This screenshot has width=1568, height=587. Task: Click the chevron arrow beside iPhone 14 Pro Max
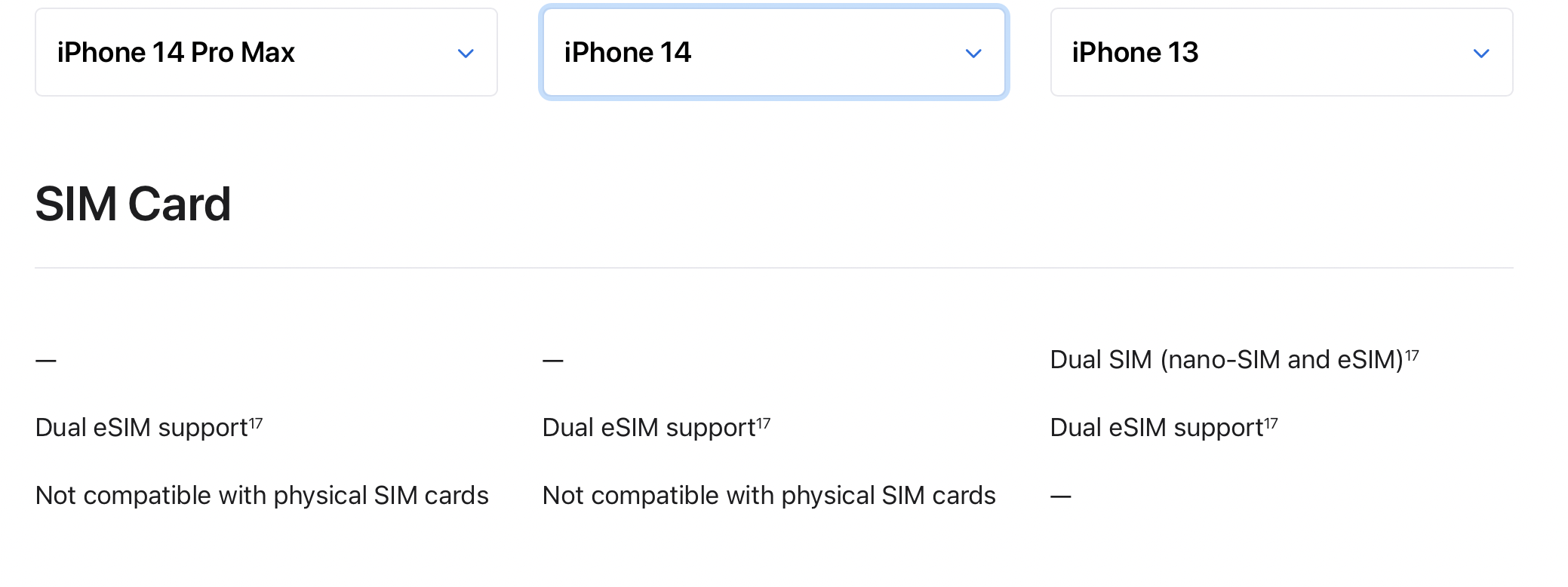coord(466,54)
